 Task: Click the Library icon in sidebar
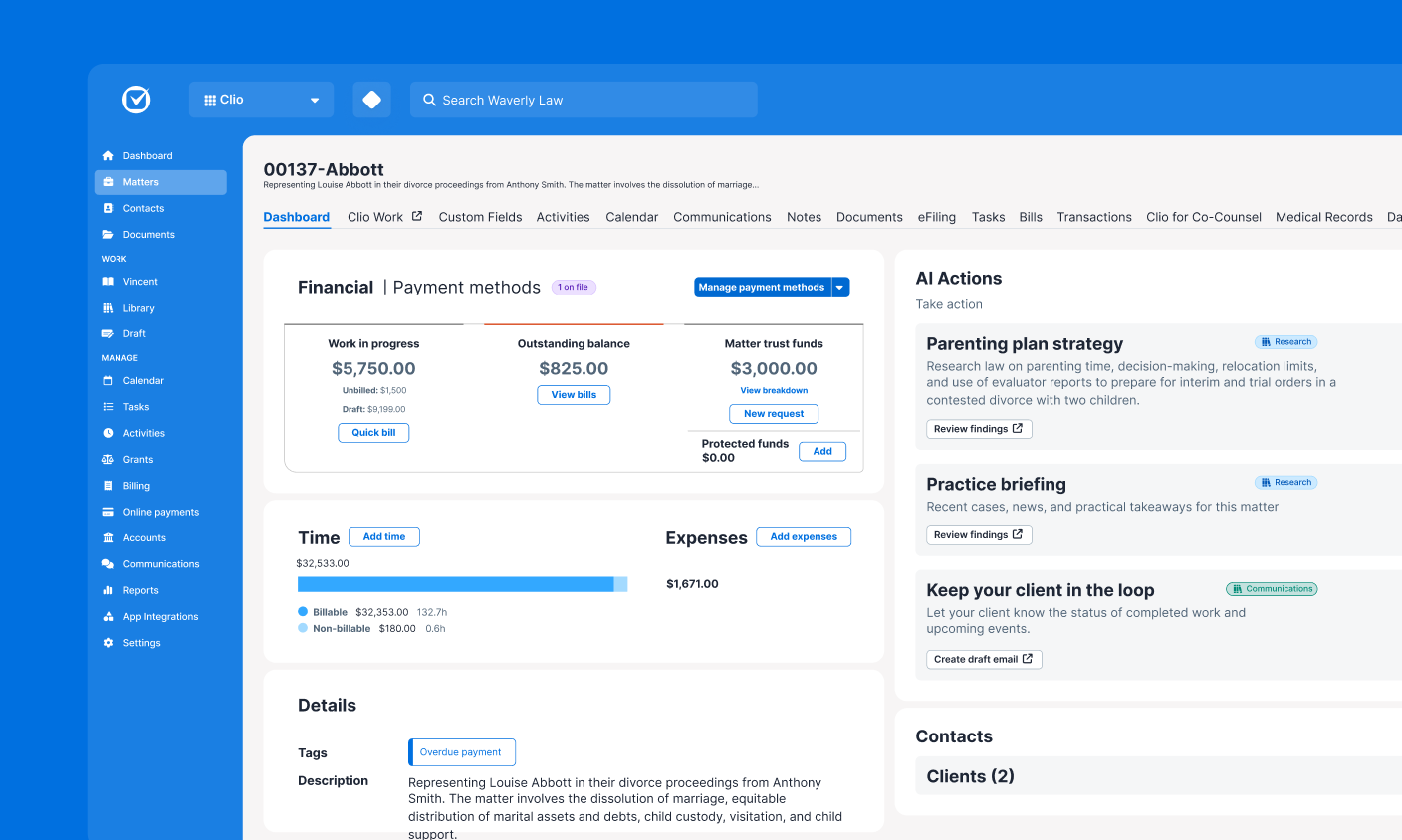pyautogui.click(x=108, y=308)
